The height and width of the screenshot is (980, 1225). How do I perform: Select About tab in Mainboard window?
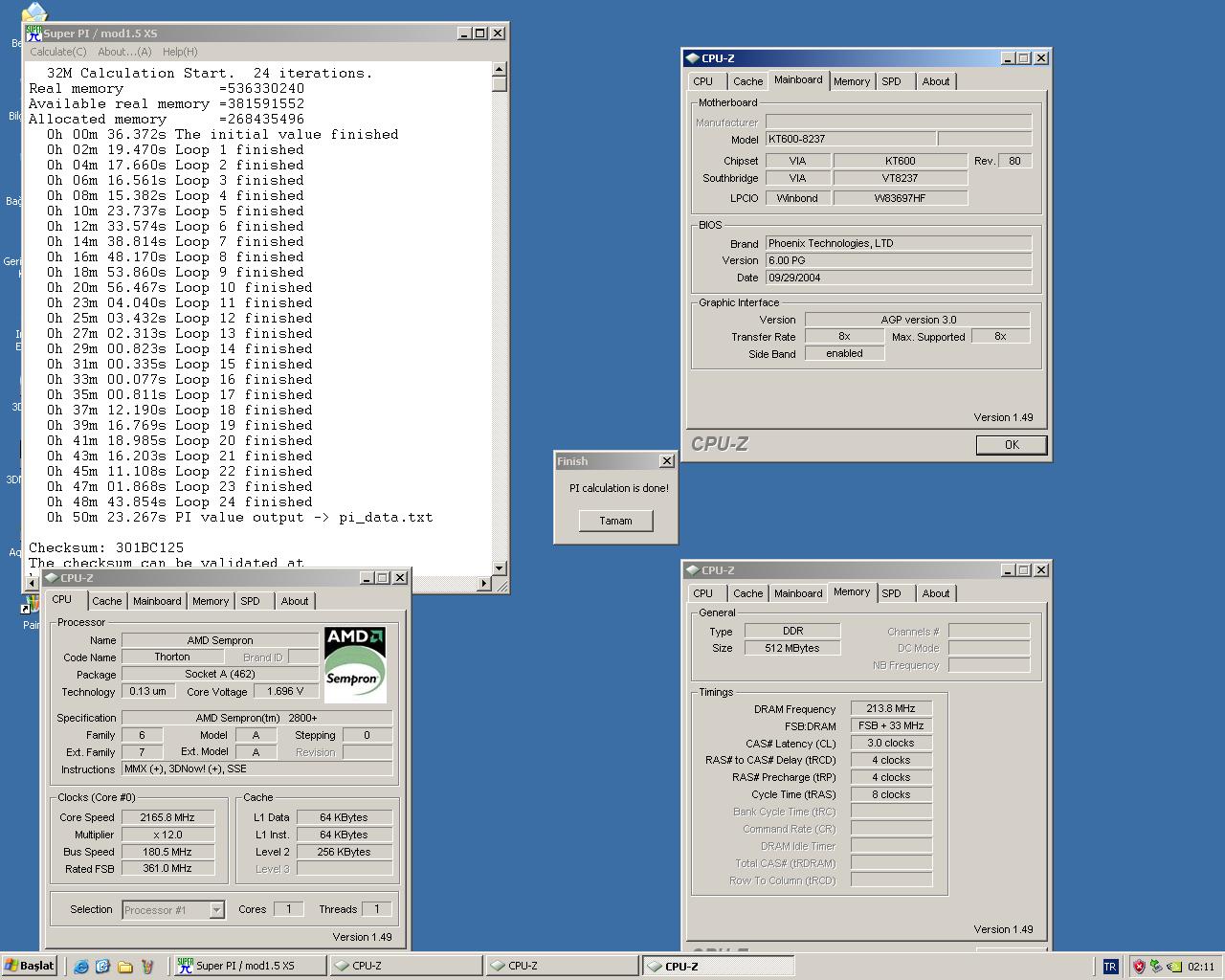[x=936, y=82]
